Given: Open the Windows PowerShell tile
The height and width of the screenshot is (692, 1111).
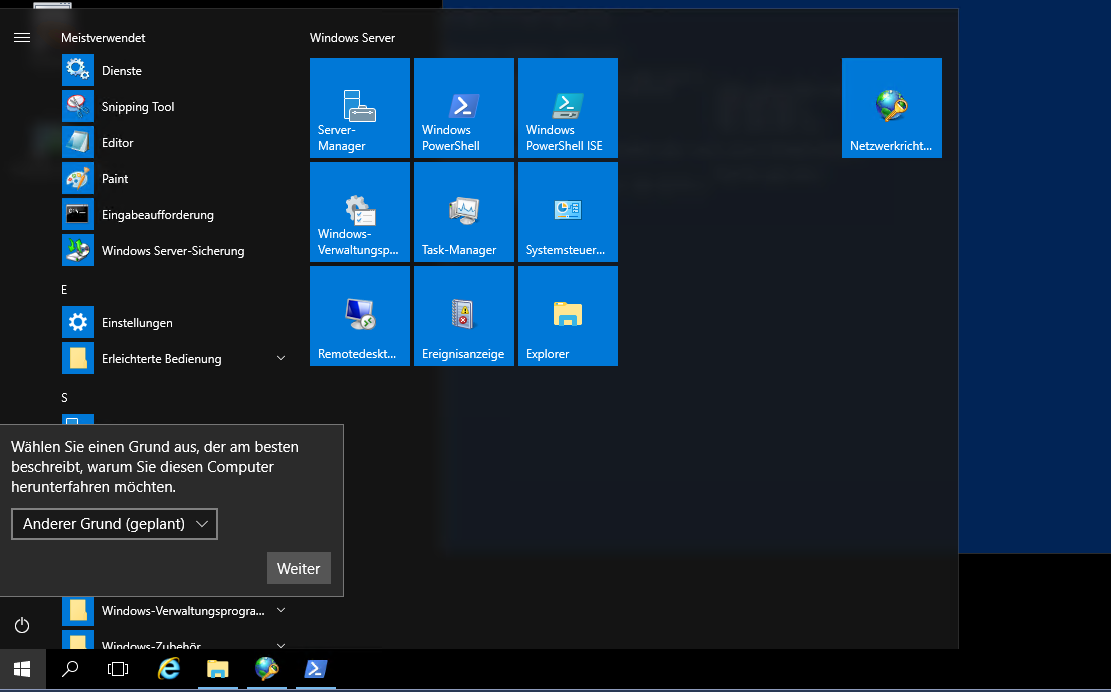Looking at the screenshot, I should click(463, 108).
